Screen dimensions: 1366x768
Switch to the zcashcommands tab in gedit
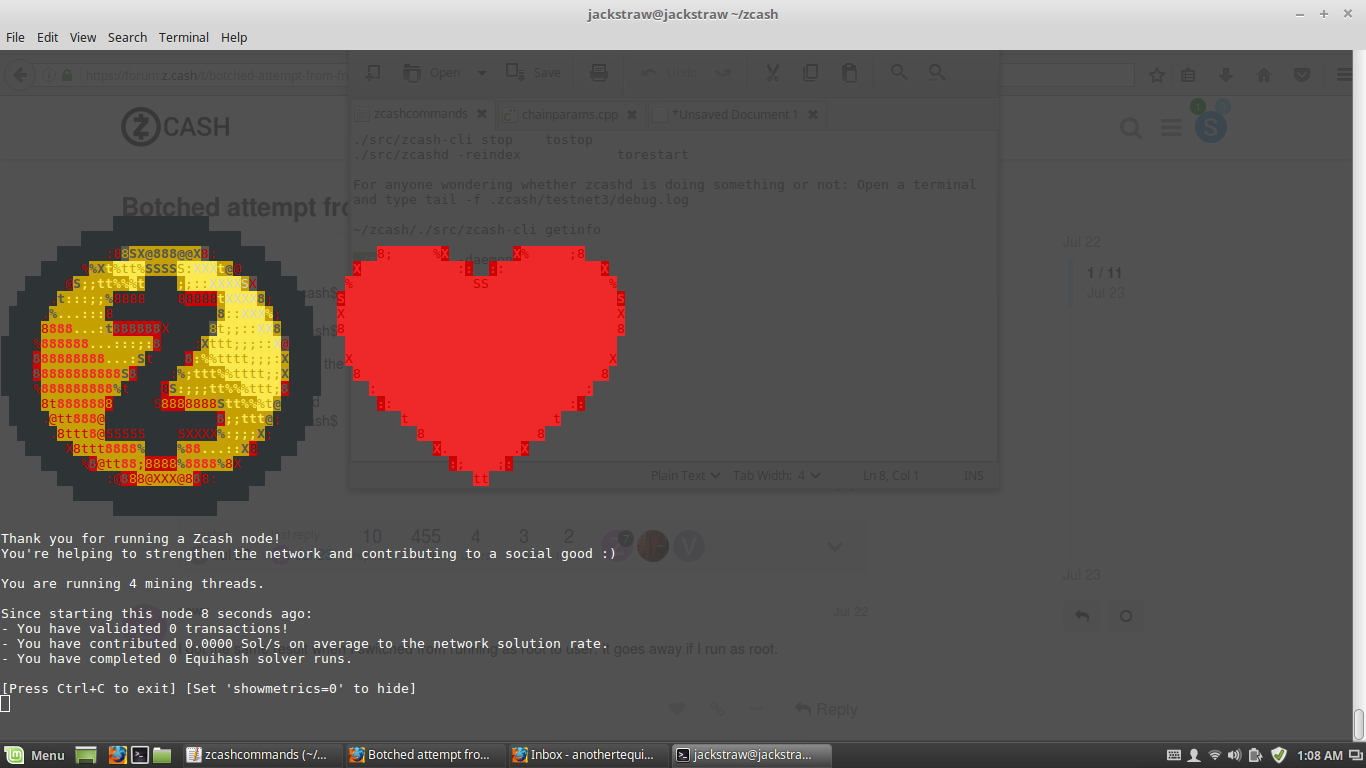420,114
